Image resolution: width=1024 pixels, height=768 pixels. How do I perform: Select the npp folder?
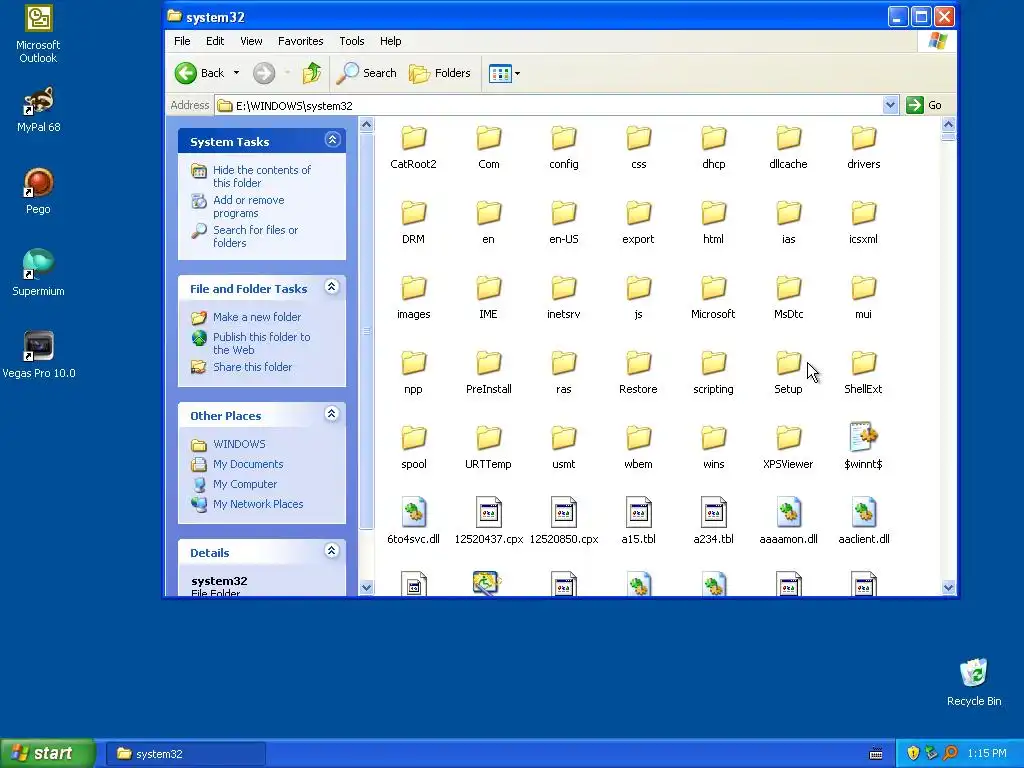413,373
